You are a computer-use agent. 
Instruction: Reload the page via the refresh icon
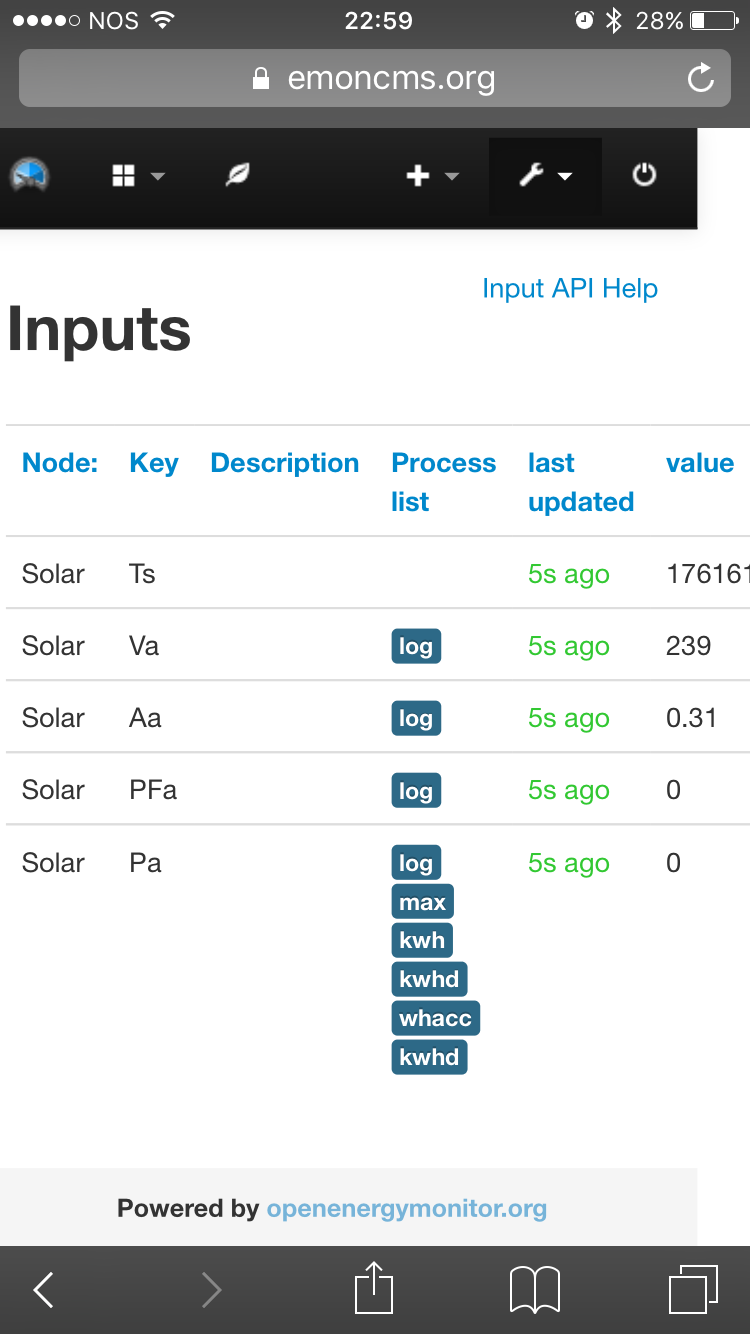[701, 78]
